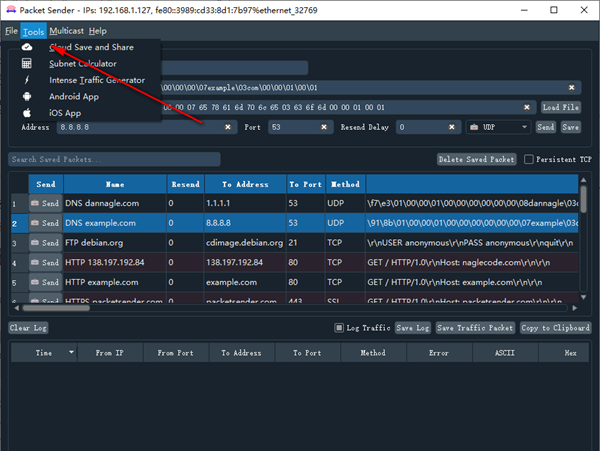The height and width of the screenshot is (451, 600).
Task: Select the cdimage.debian.org address cell
Action: pyautogui.click(x=245, y=243)
